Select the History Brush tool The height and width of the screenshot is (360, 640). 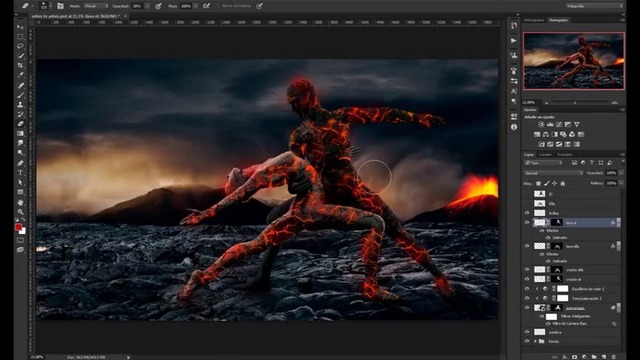click(20, 115)
